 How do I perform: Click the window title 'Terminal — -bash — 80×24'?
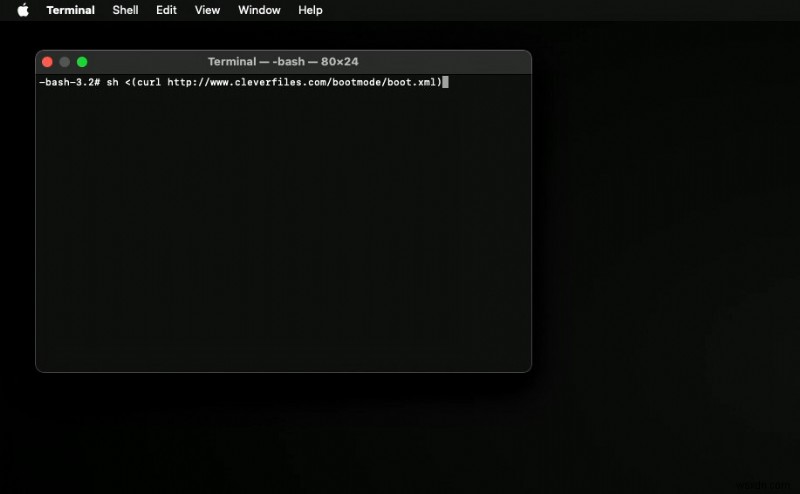coord(283,62)
